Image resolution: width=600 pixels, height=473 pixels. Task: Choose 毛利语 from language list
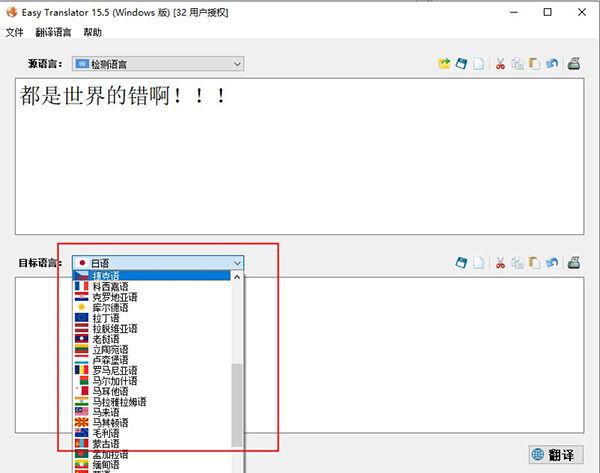[x=152, y=433]
